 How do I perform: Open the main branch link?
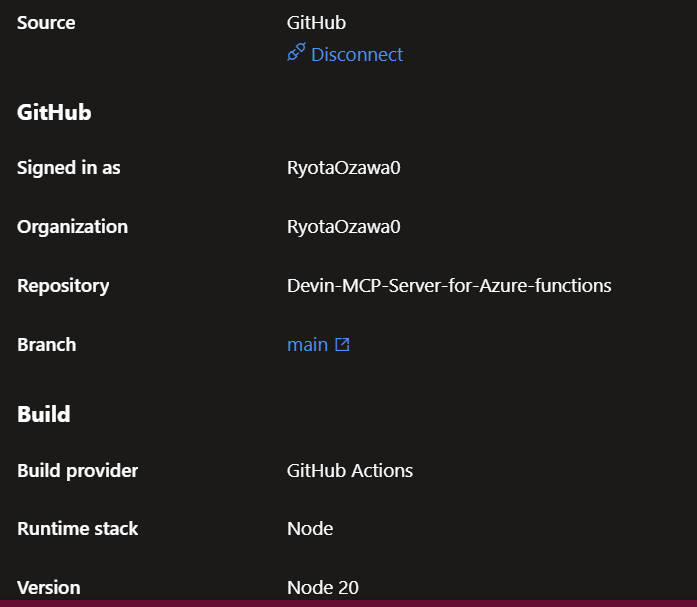click(308, 345)
